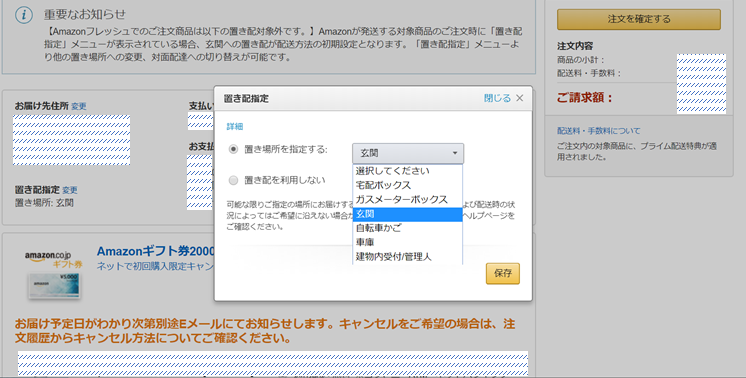Choose 建物内受付/管理人 from the list
The width and height of the screenshot is (746, 378).
point(408,257)
